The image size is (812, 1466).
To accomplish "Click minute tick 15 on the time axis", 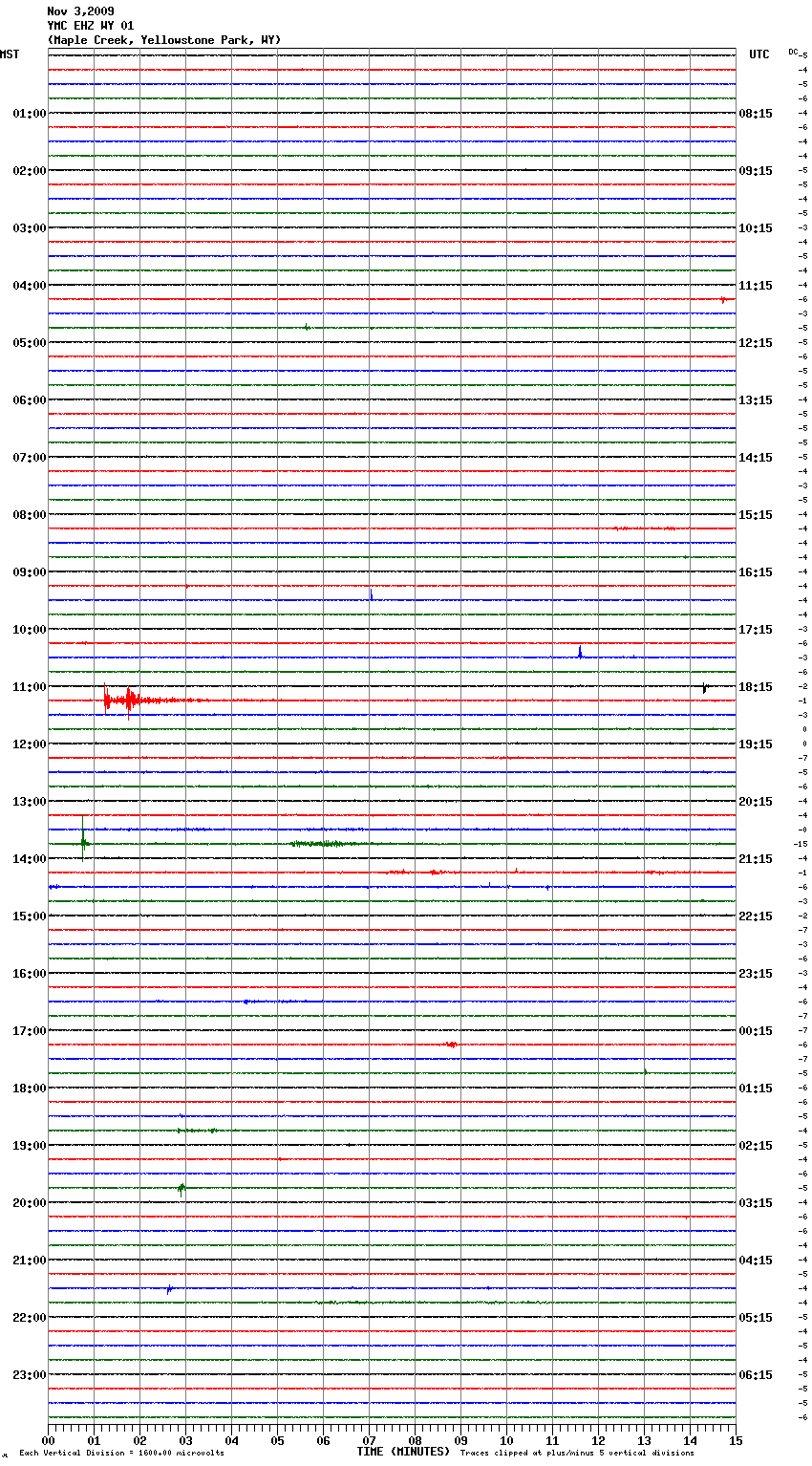I will 736,1440.
